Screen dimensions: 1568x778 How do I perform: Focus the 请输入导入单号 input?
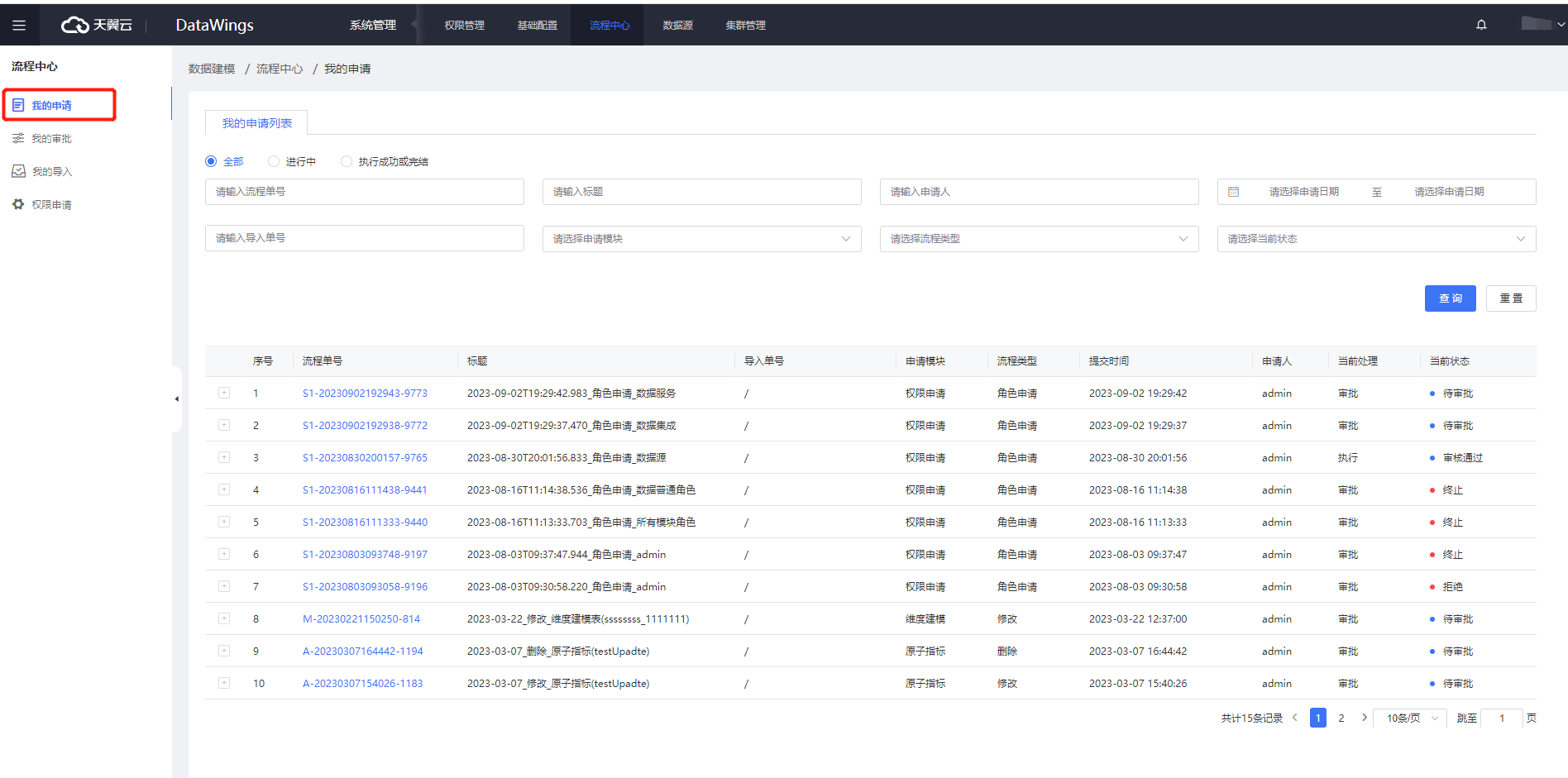click(x=365, y=238)
